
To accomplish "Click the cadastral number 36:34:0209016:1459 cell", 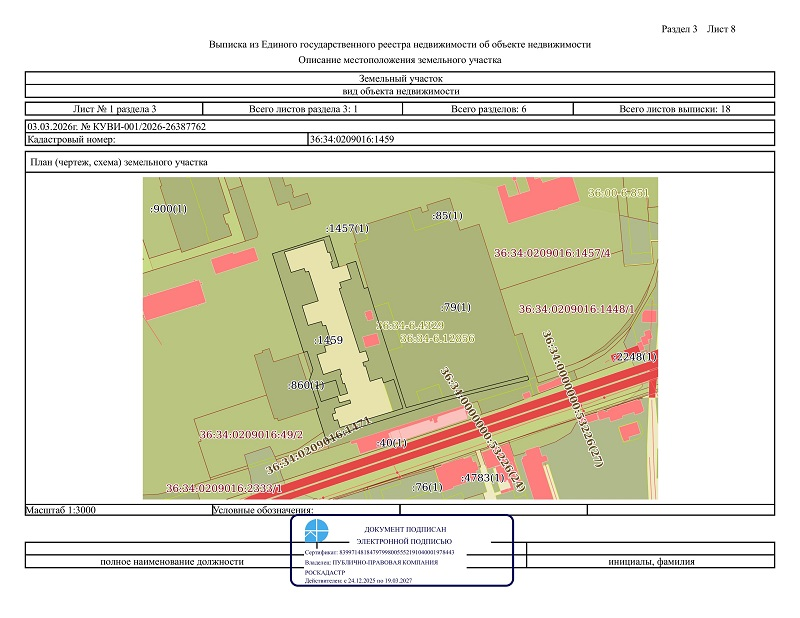I will (x=353, y=139).
